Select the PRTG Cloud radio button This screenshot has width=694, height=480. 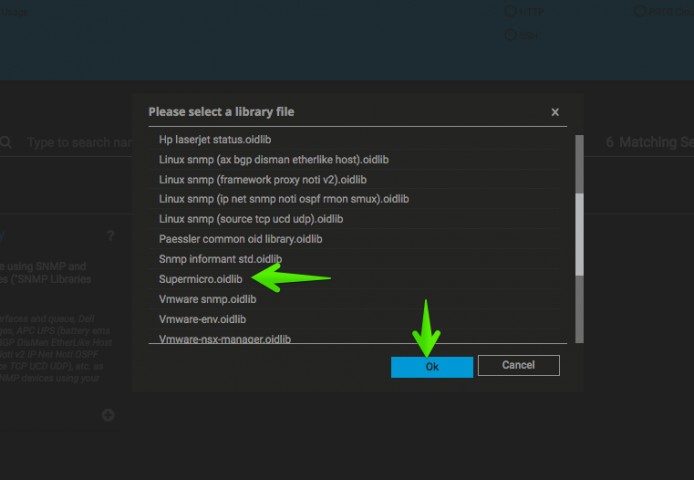(640, 12)
